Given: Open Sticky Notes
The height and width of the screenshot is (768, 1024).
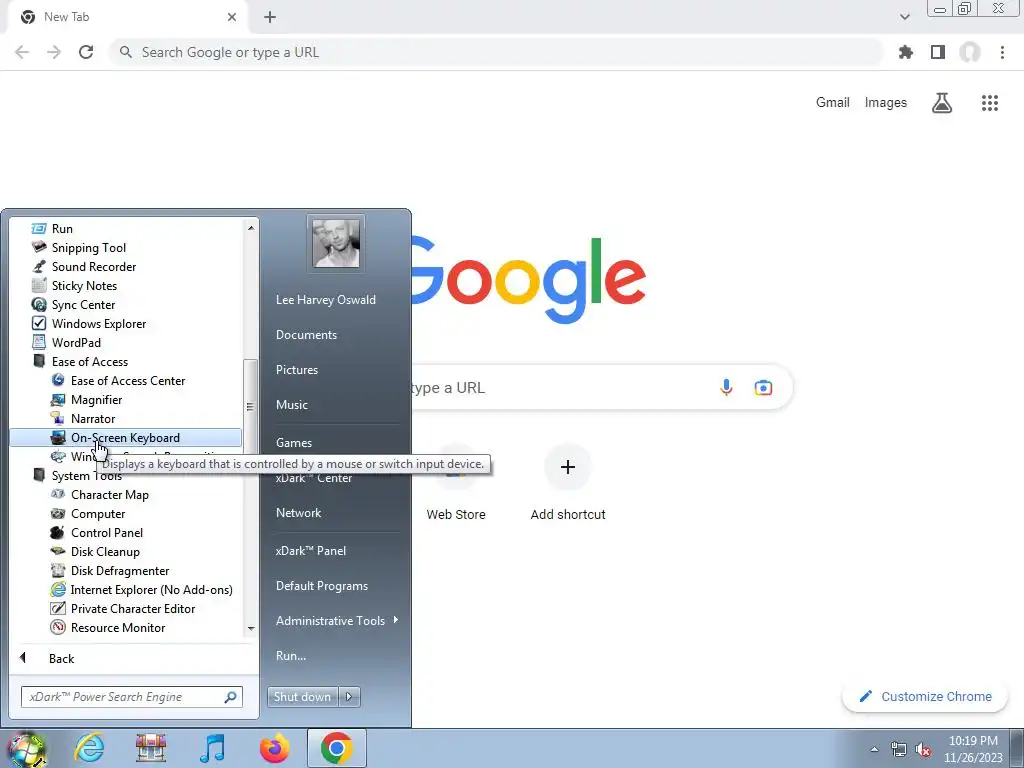Looking at the screenshot, I should point(84,285).
